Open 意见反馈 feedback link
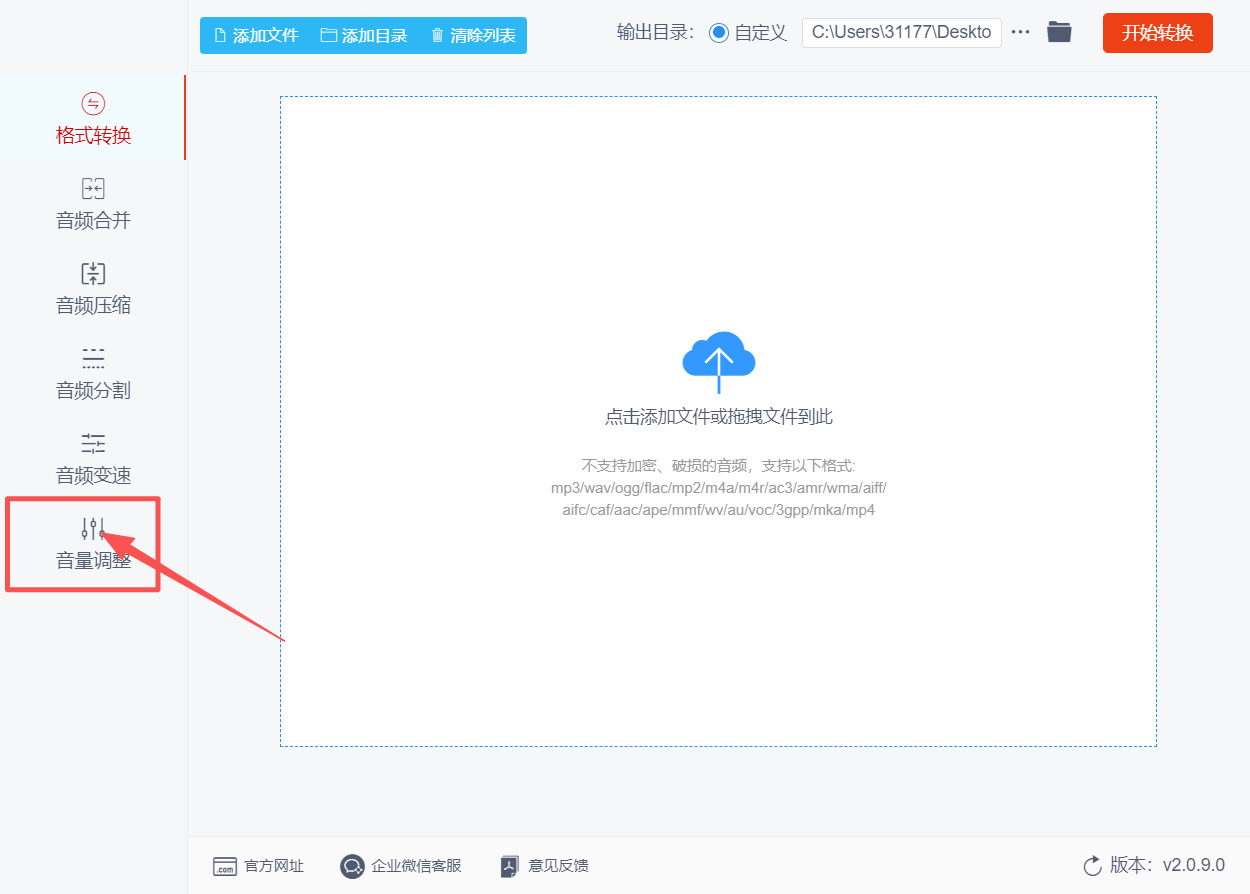The height and width of the screenshot is (894, 1250). [545, 866]
